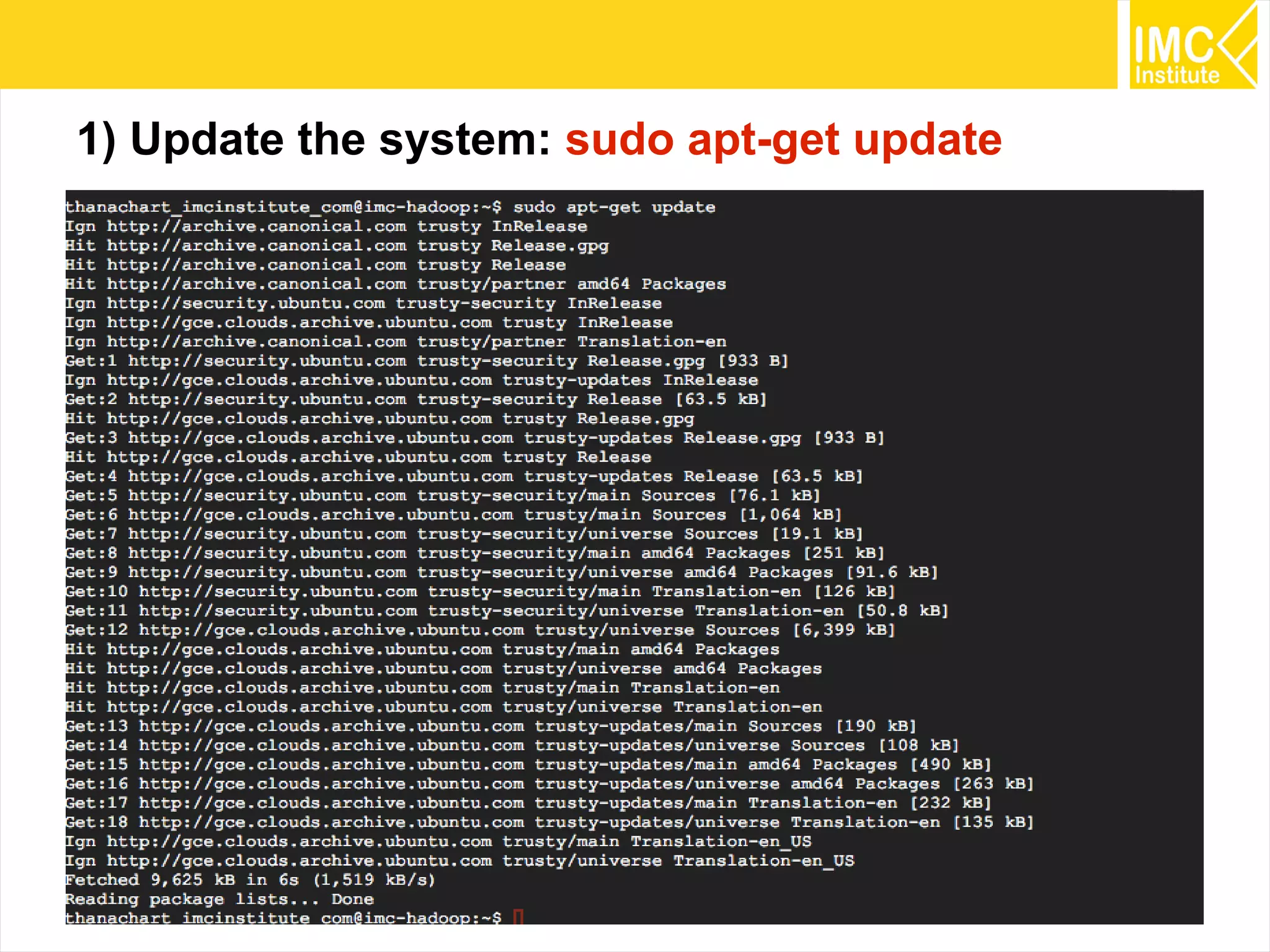Viewport: 1270px width, 952px height.
Task: Click line 'Hit archive.canonical.com trusty Release.gpg'
Action: coord(337,245)
